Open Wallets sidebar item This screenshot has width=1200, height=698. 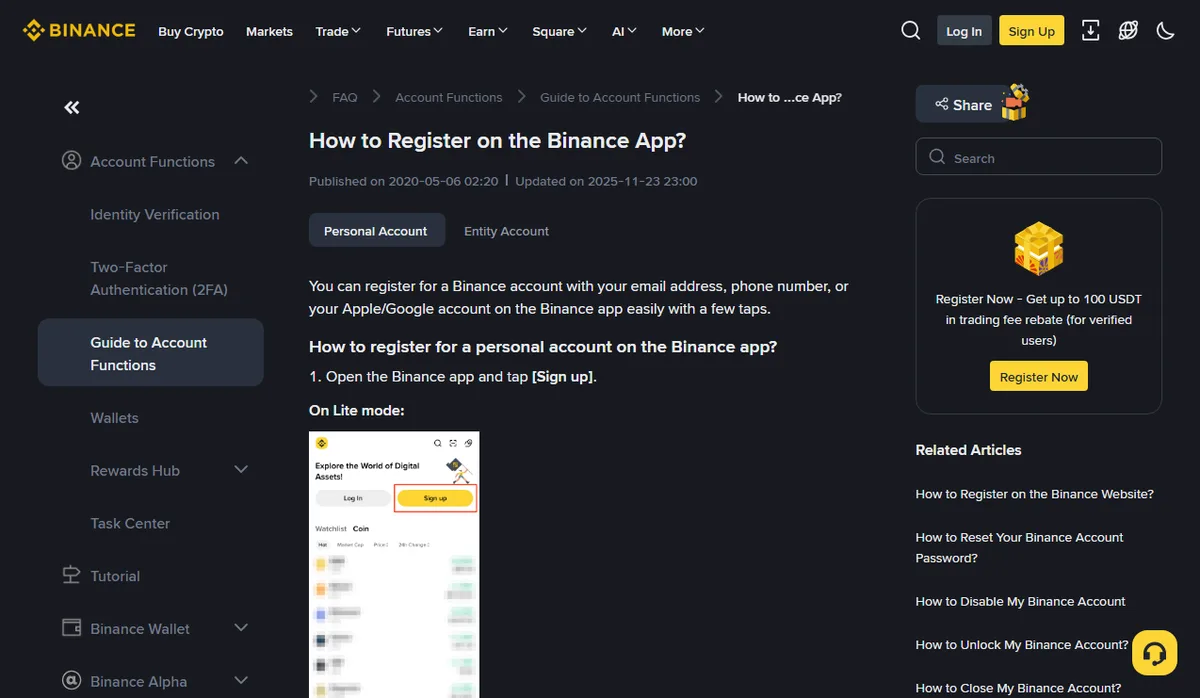114,417
